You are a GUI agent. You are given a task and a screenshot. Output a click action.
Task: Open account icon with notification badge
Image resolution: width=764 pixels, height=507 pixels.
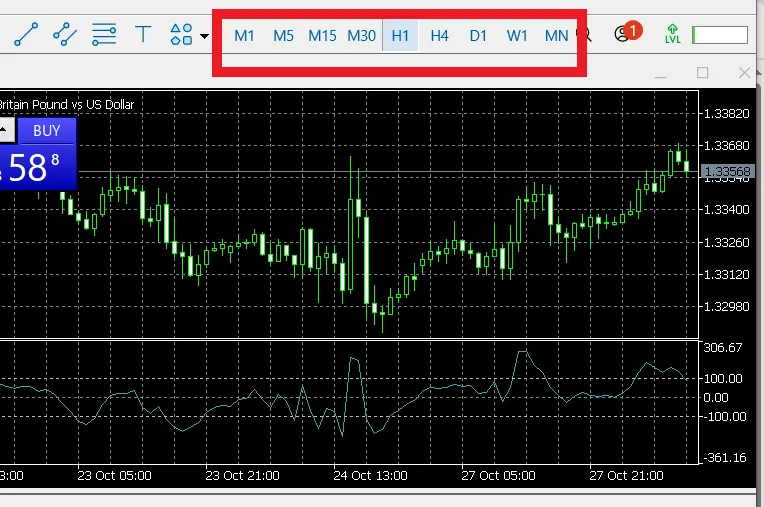(x=625, y=34)
